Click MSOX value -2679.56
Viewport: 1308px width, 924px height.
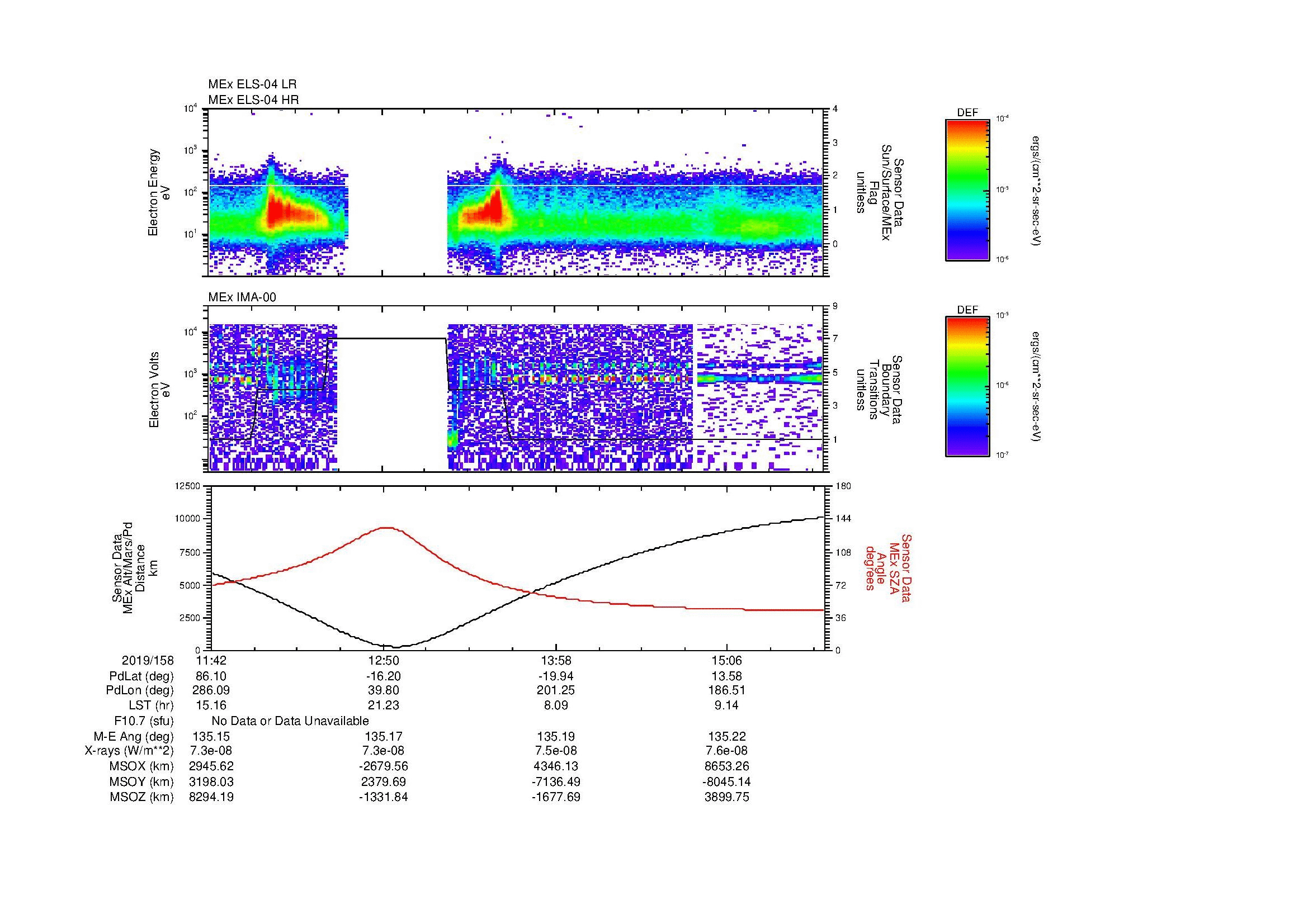pyautogui.click(x=384, y=767)
